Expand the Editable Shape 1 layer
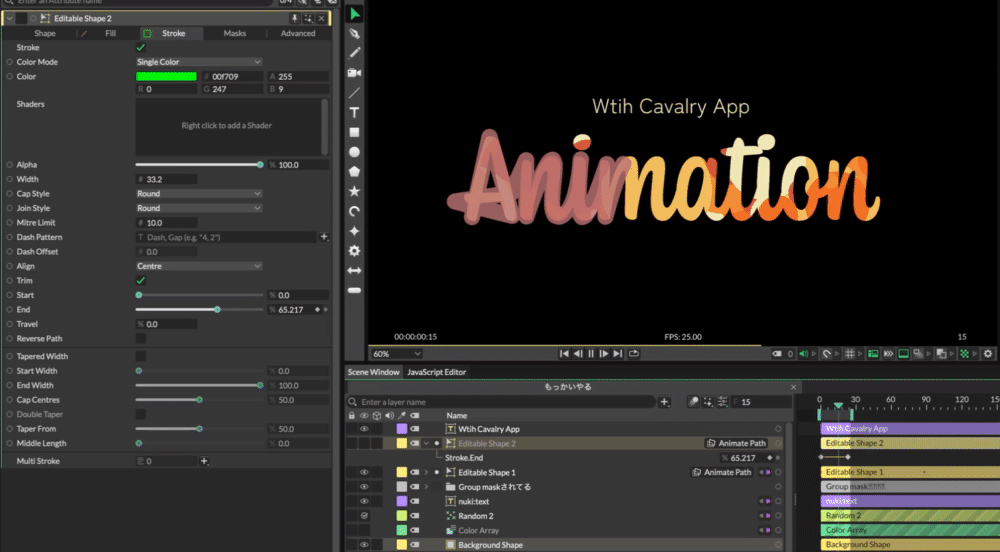The image size is (1000, 552). 426,472
